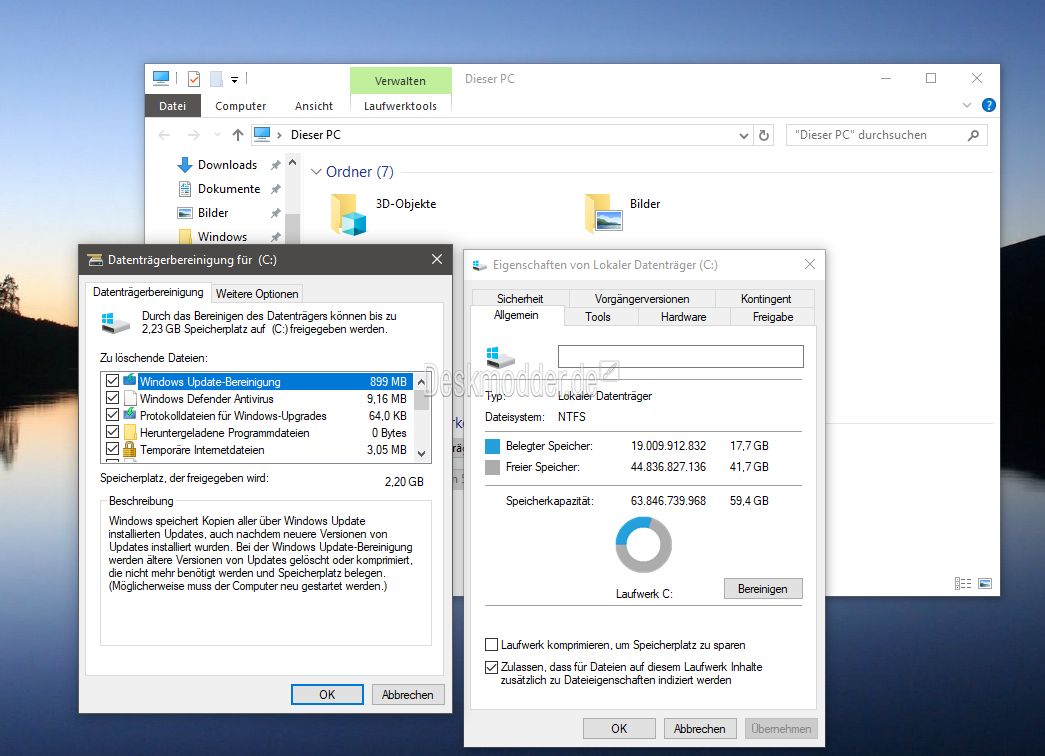The image size is (1045, 756).
Task: Switch to the Weitere Optionen tab
Action: [257, 294]
